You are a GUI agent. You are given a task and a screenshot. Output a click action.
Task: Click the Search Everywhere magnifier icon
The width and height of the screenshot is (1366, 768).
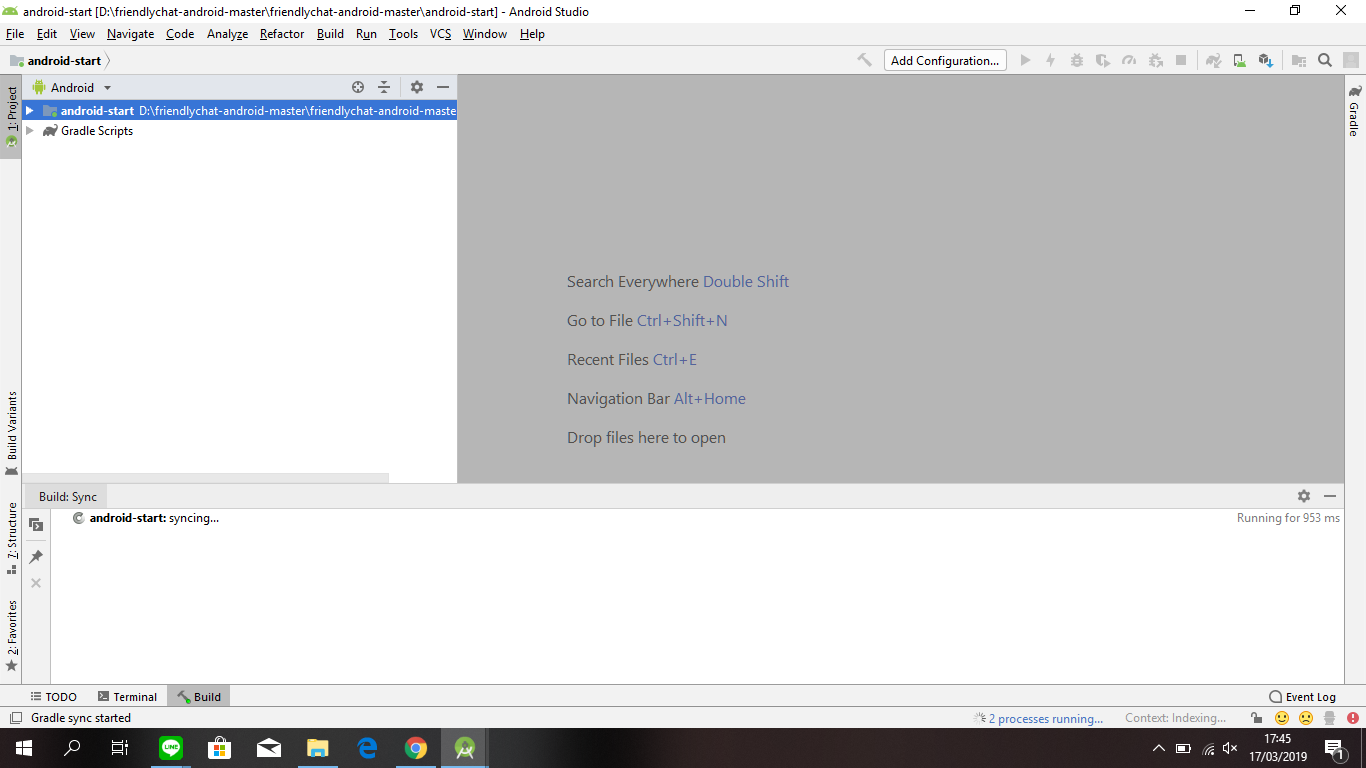1325,60
